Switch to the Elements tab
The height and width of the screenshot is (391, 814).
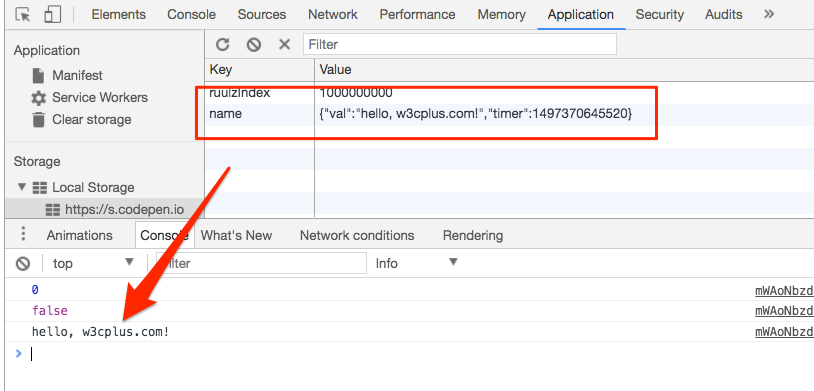click(118, 15)
